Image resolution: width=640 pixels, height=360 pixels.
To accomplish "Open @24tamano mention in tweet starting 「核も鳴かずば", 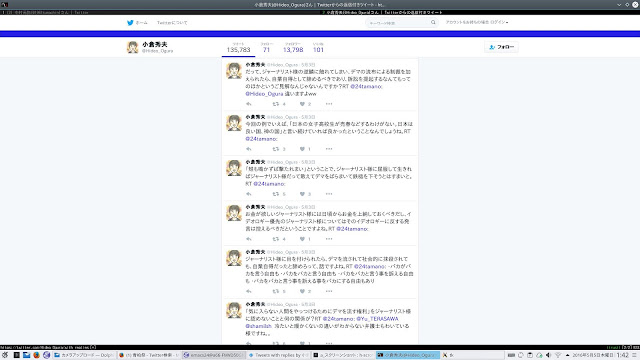I will click(x=269, y=184).
